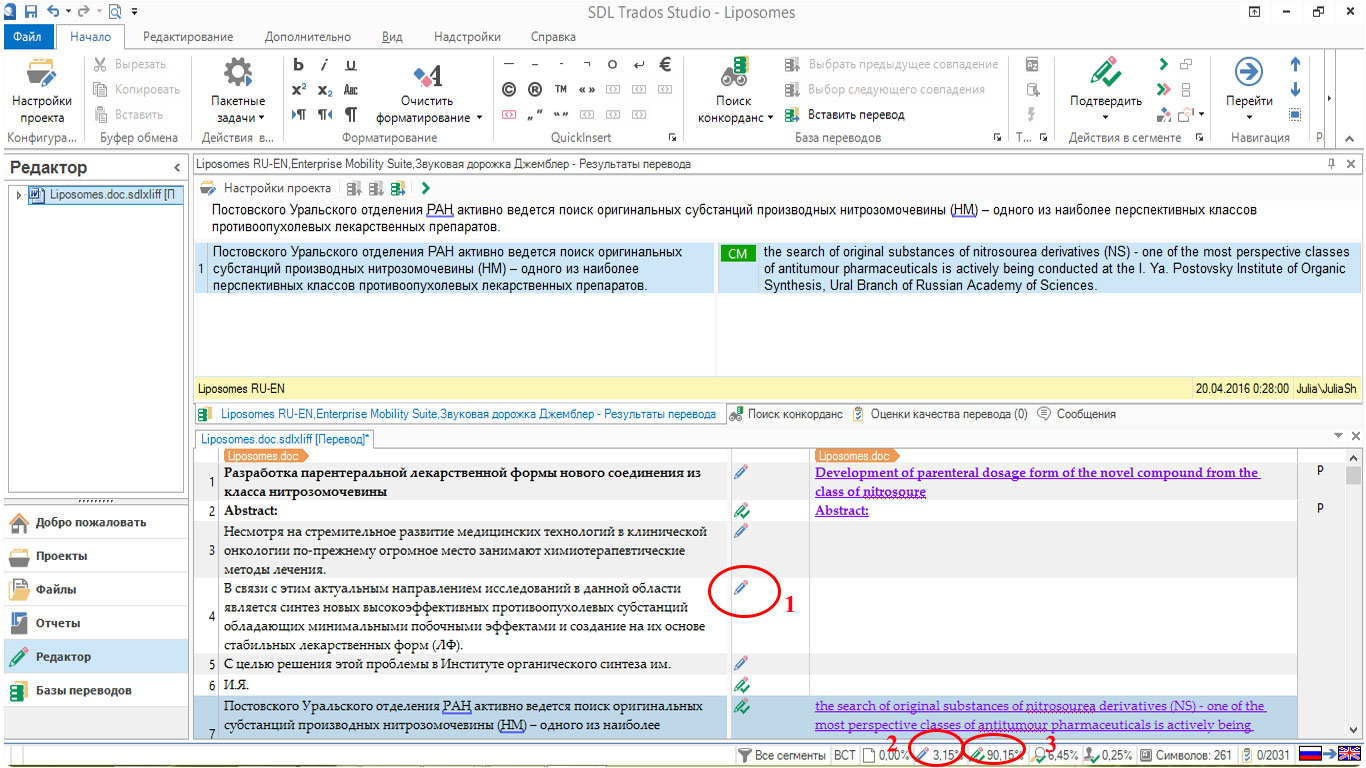Switch to the Поиск конкорданс tab

[786, 414]
